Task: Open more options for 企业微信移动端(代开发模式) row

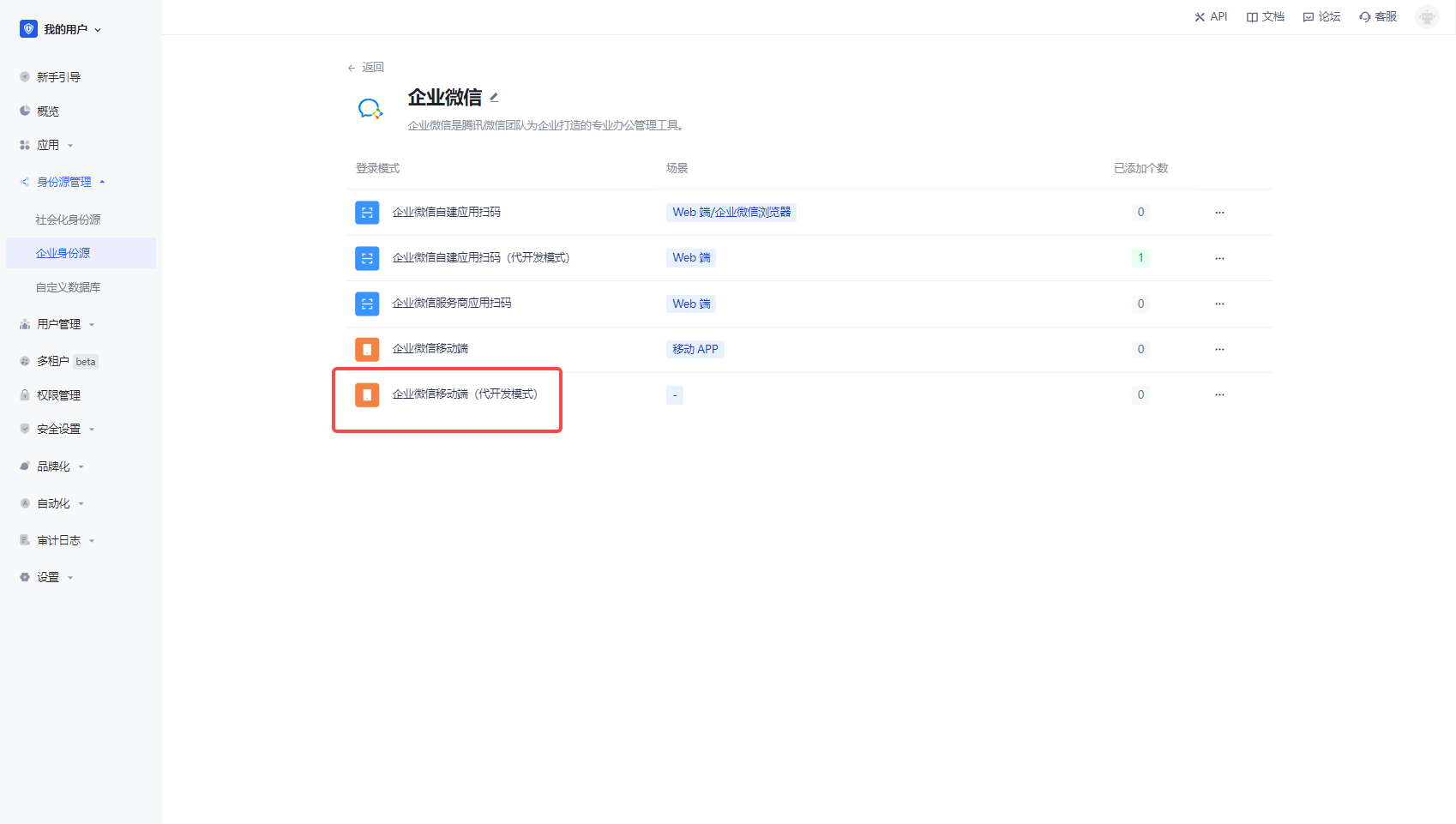Action: pos(1219,395)
